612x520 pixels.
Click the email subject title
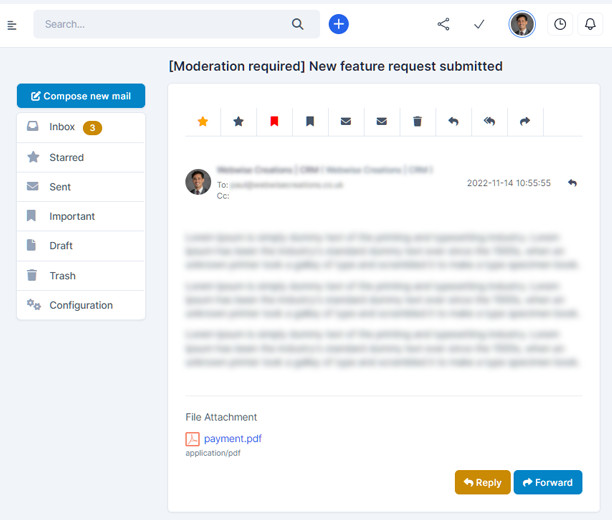(x=336, y=66)
